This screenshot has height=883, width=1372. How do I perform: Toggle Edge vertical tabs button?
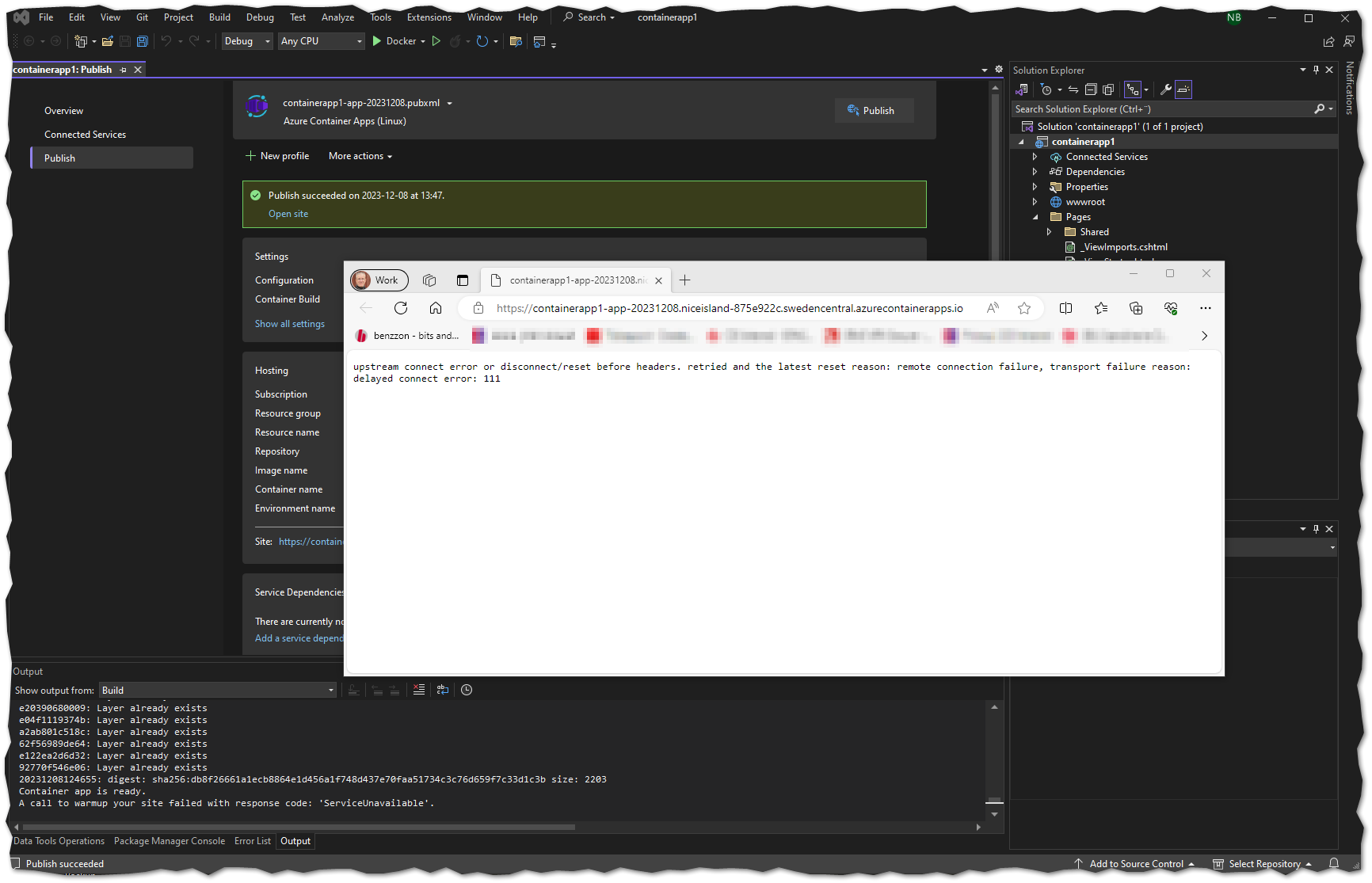(x=463, y=280)
